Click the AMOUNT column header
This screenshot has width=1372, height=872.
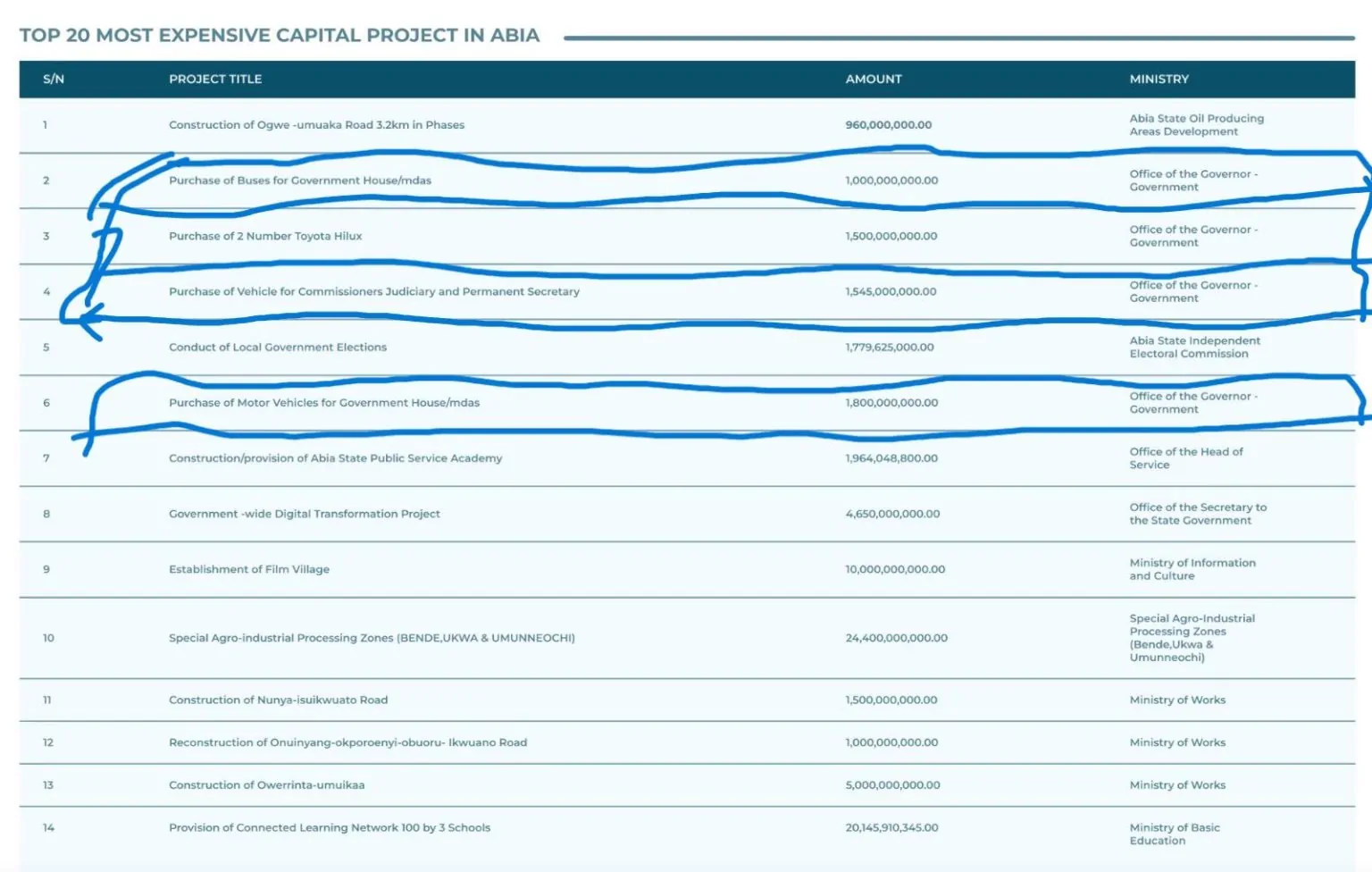[873, 80]
